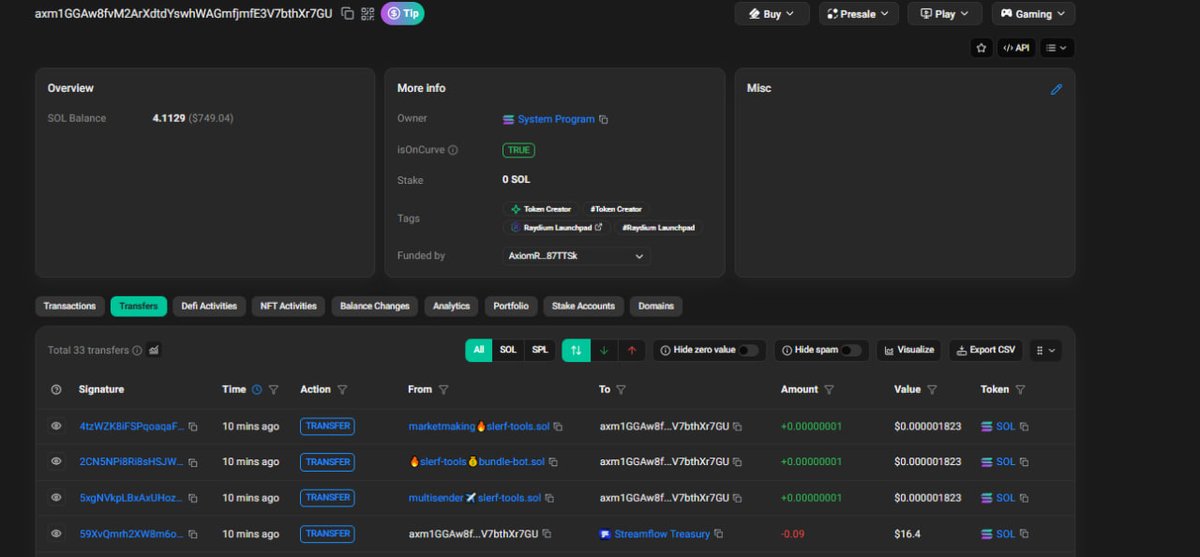Preview the 59XvQmrh2XW8m6o transaction with eye icon
Screen dimensions: 1200x557
56,534
